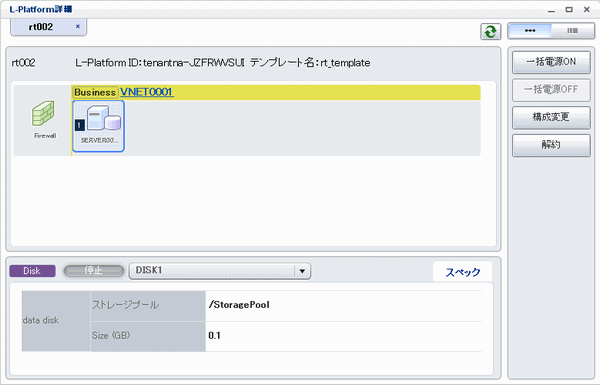Close the L-Platform詳細 window
The width and height of the screenshot is (600, 385).
(587, 10)
